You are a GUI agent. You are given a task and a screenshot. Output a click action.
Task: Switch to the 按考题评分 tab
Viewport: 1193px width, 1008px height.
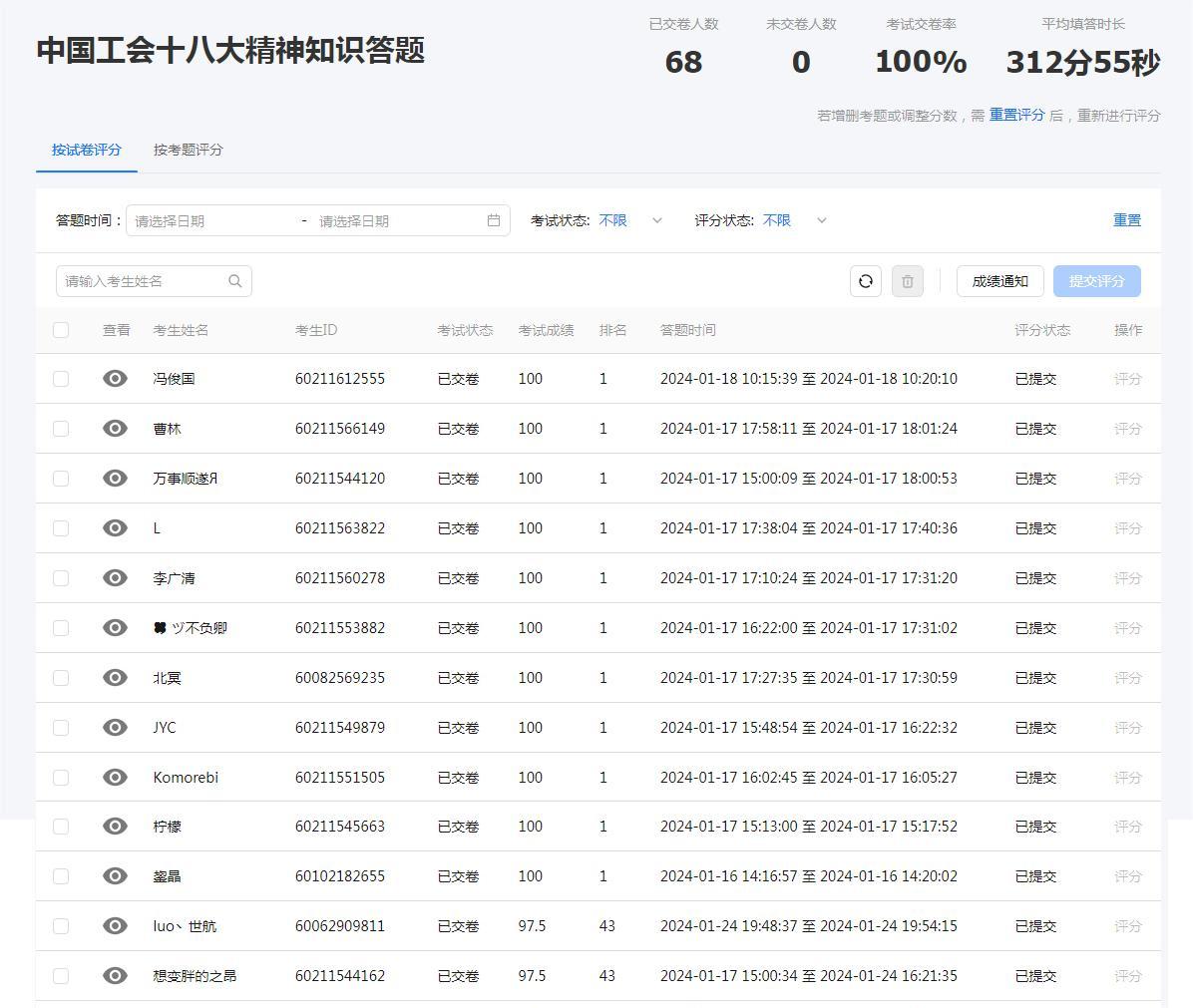point(188,150)
